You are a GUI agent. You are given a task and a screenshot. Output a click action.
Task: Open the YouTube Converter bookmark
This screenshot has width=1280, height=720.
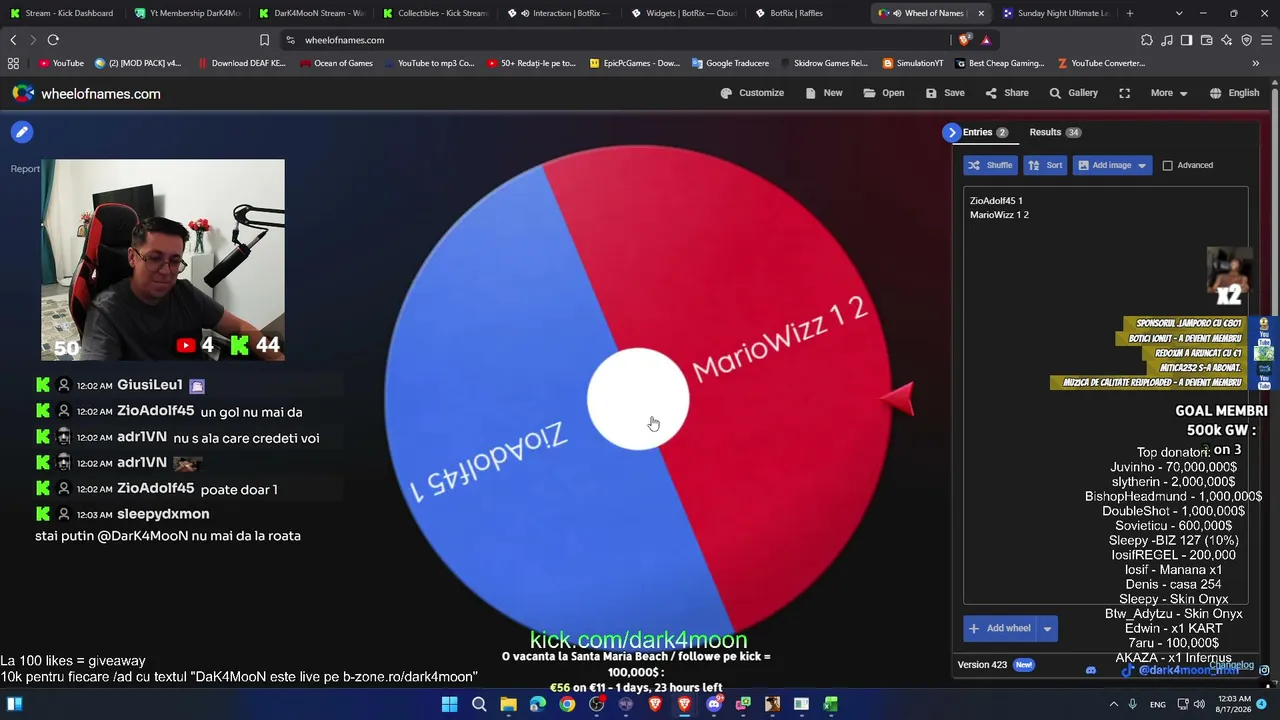(1100, 63)
